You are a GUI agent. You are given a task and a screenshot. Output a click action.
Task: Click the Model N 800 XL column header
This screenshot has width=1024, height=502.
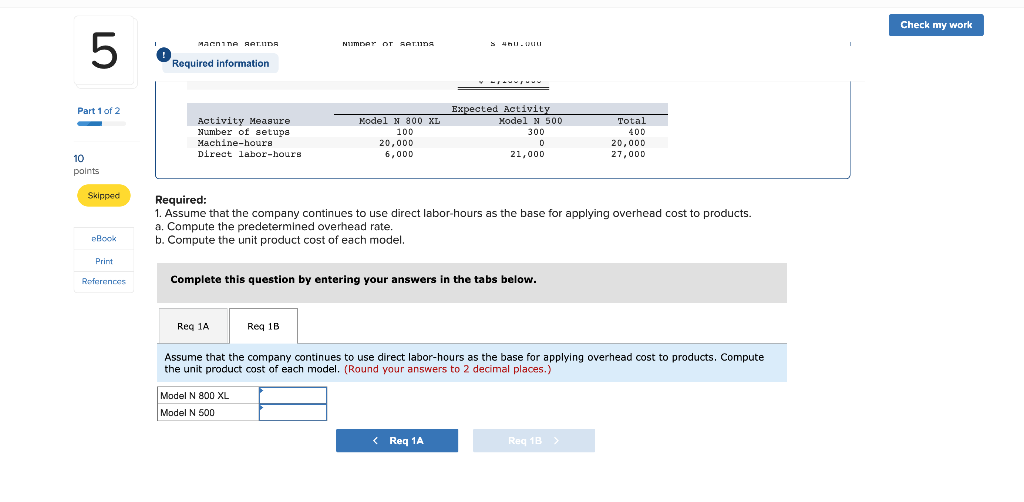coord(400,121)
